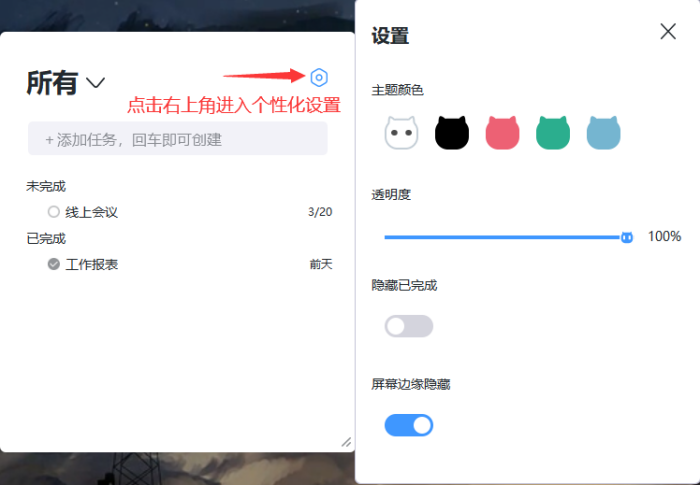The image size is (700, 485).
Task: Click the 添加任务 input field
Action: click(x=178, y=139)
